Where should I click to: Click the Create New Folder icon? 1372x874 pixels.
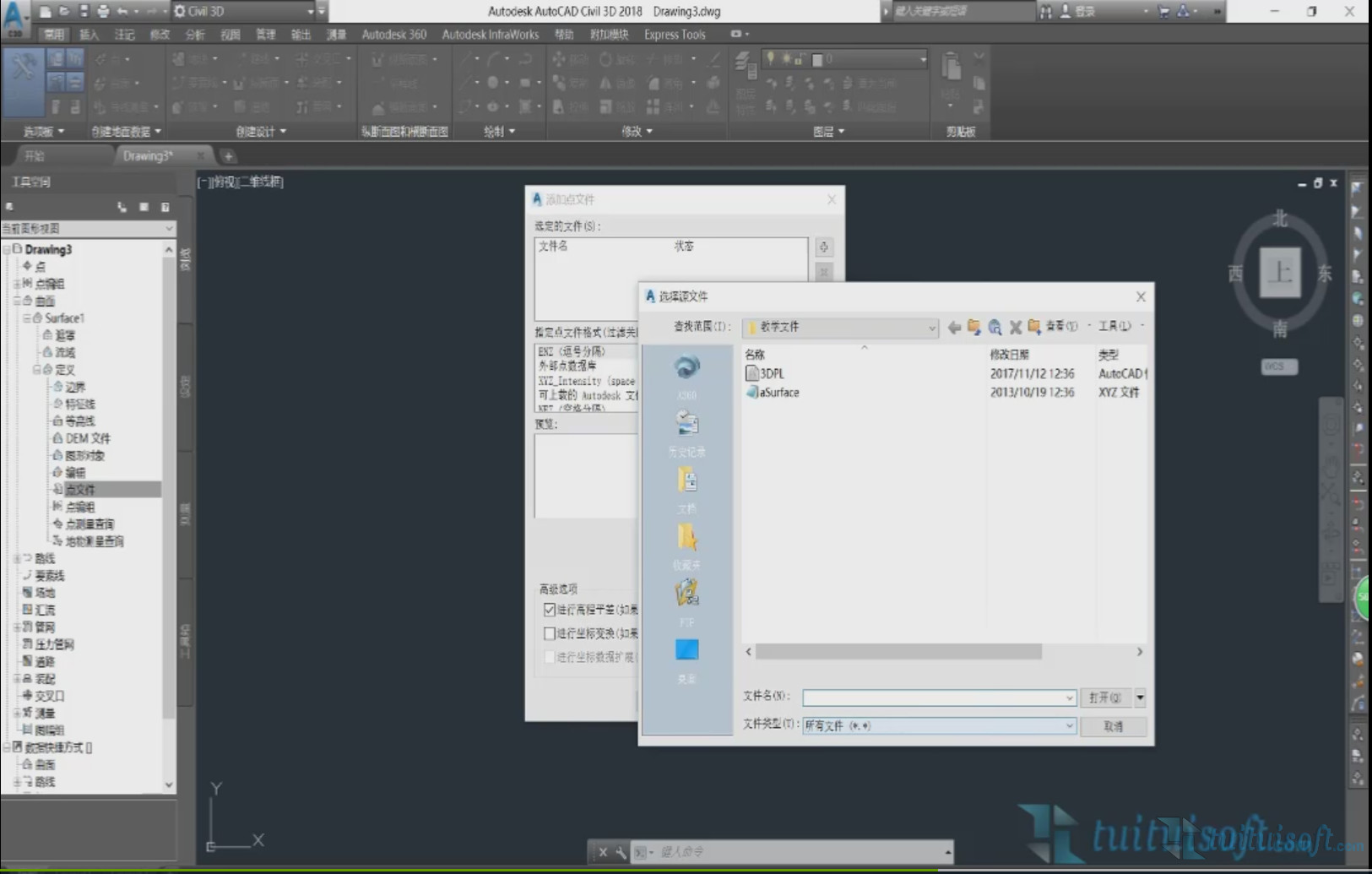[1034, 327]
